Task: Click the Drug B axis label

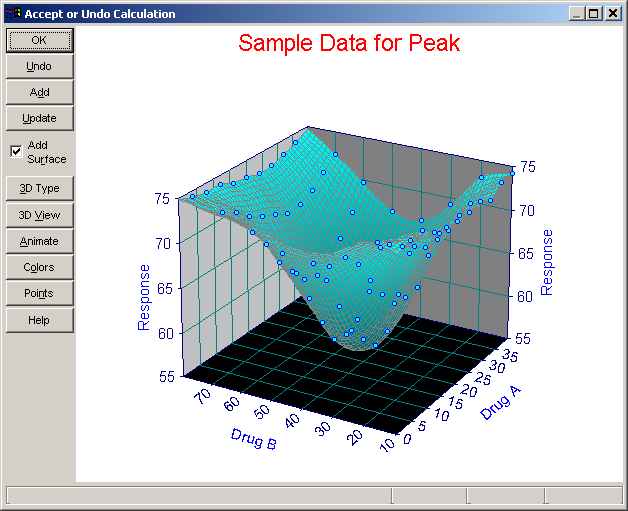Action: (254, 439)
